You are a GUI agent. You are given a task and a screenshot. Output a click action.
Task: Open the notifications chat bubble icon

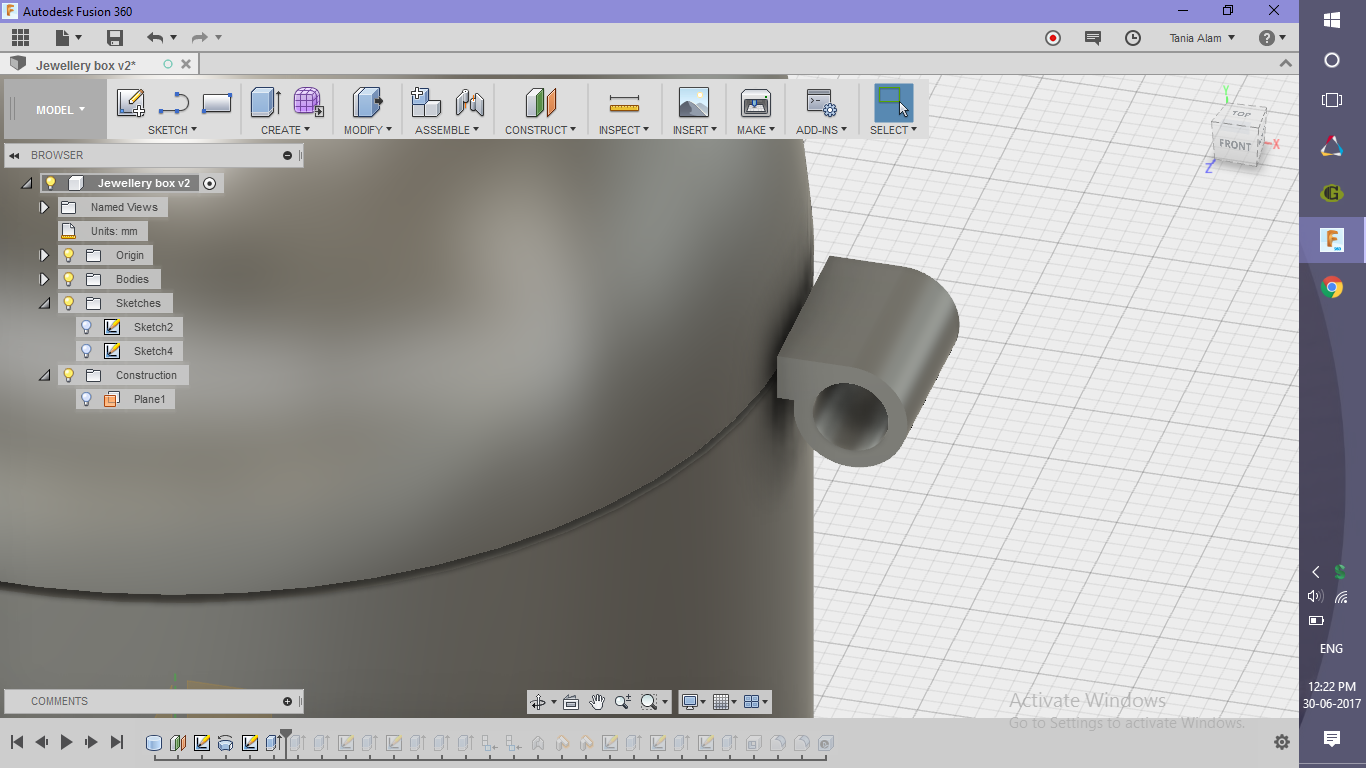(x=1093, y=38)
